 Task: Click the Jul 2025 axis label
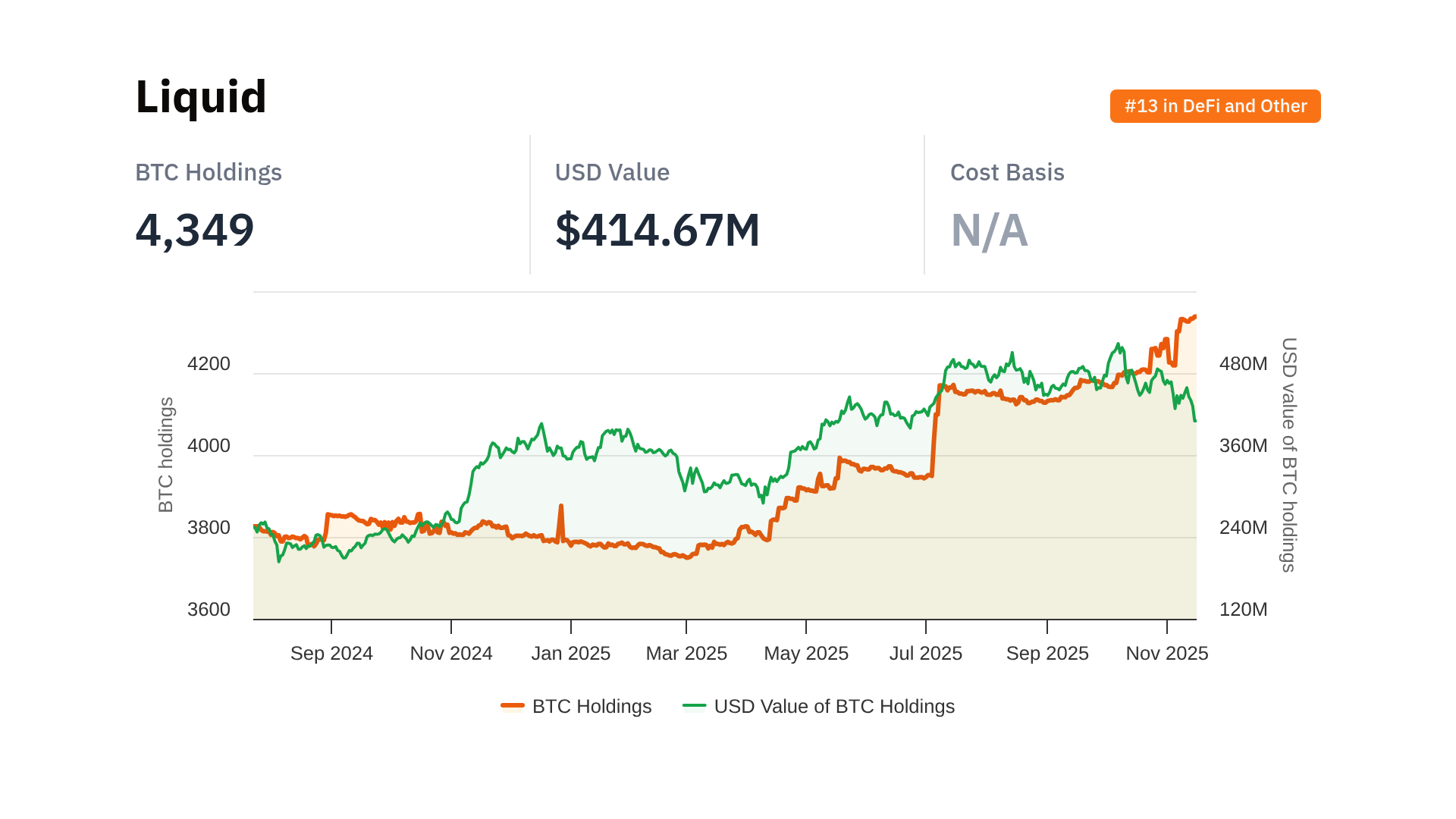(x=926, y=653)
